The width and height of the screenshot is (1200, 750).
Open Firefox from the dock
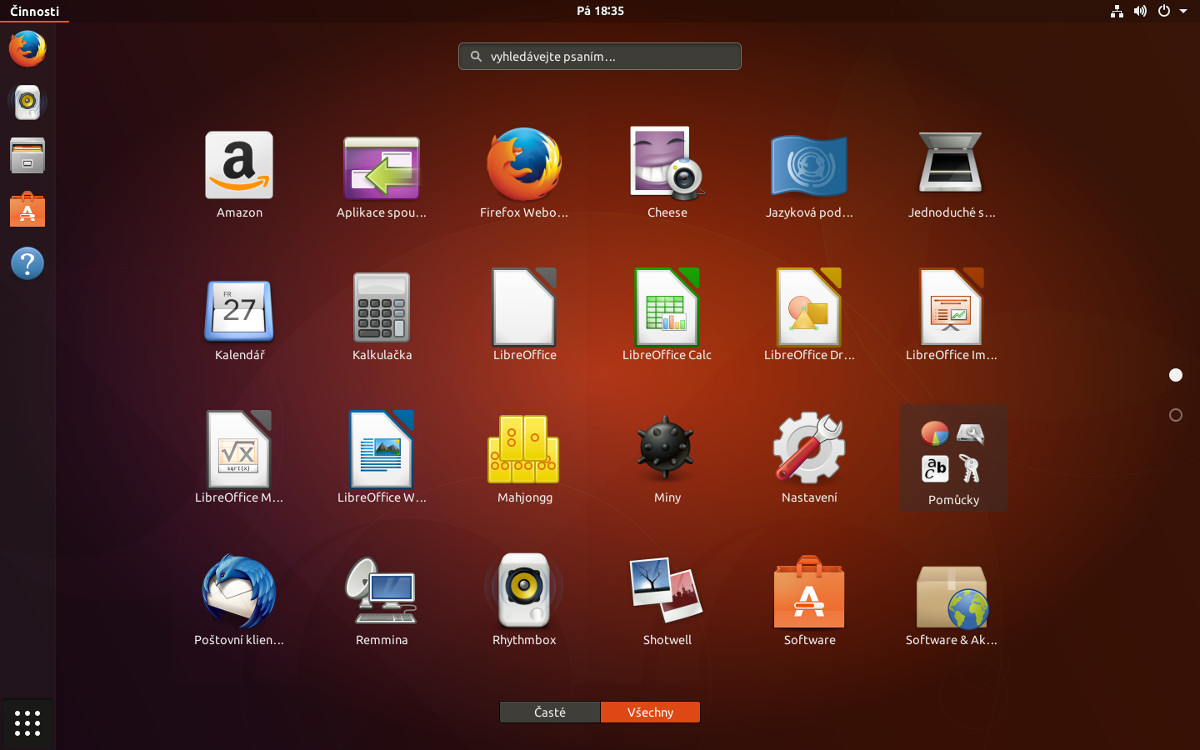(x=27, y=48)
